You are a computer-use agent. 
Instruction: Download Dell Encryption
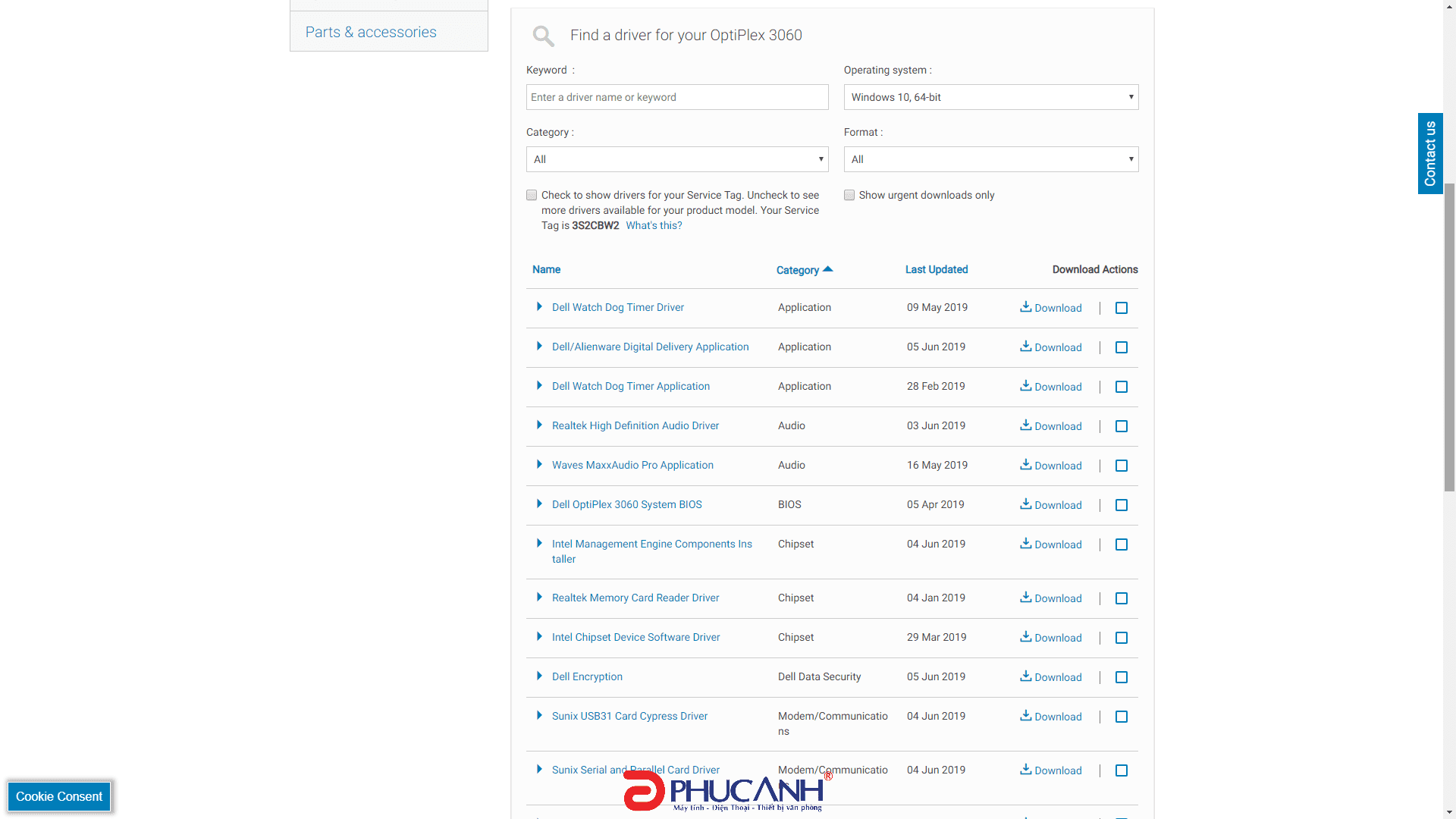(x=1050, y=677)
